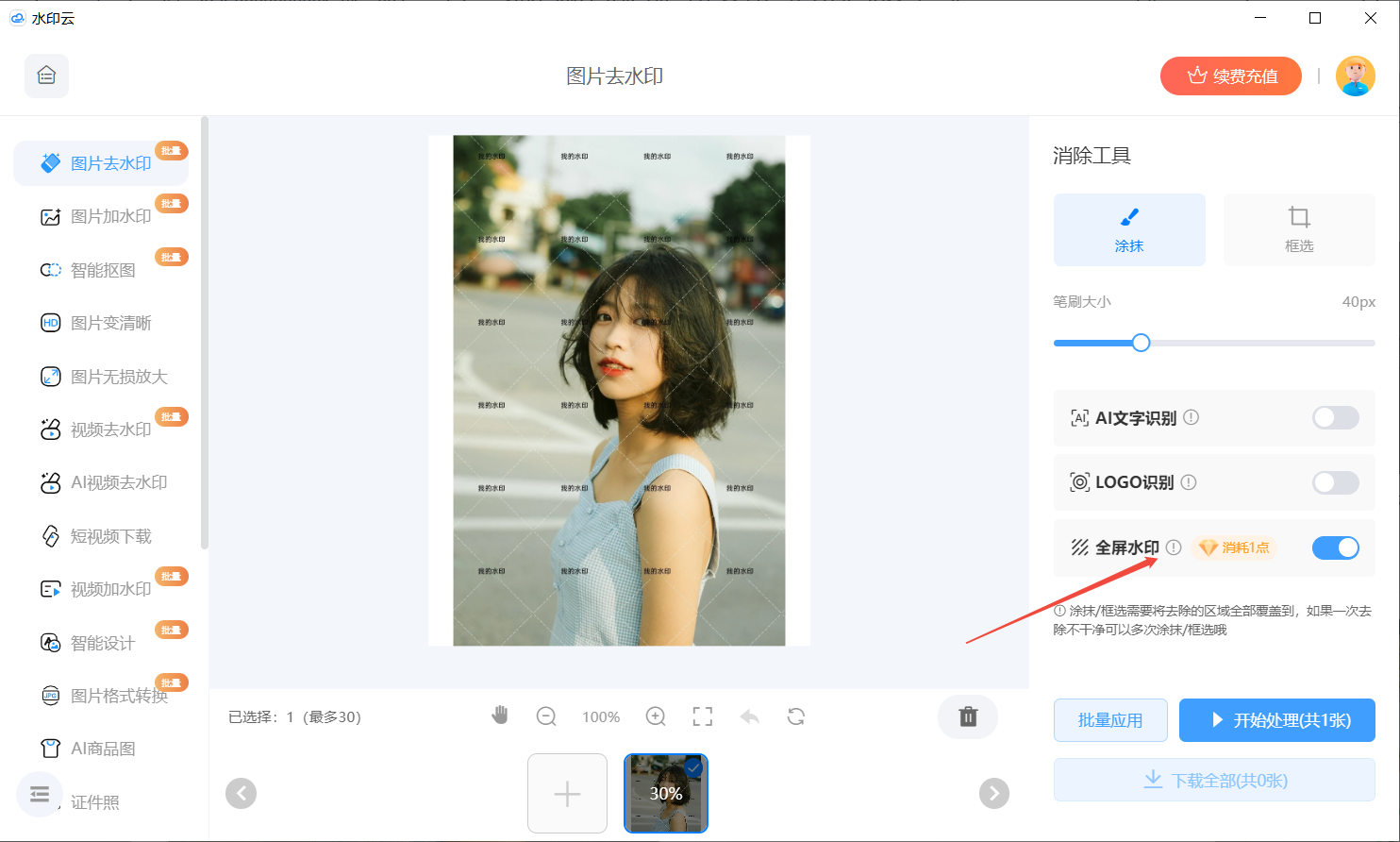Start processing with 开始处理 button
The width and height of the screenshot is (1400, 842).
point(1276,719)
